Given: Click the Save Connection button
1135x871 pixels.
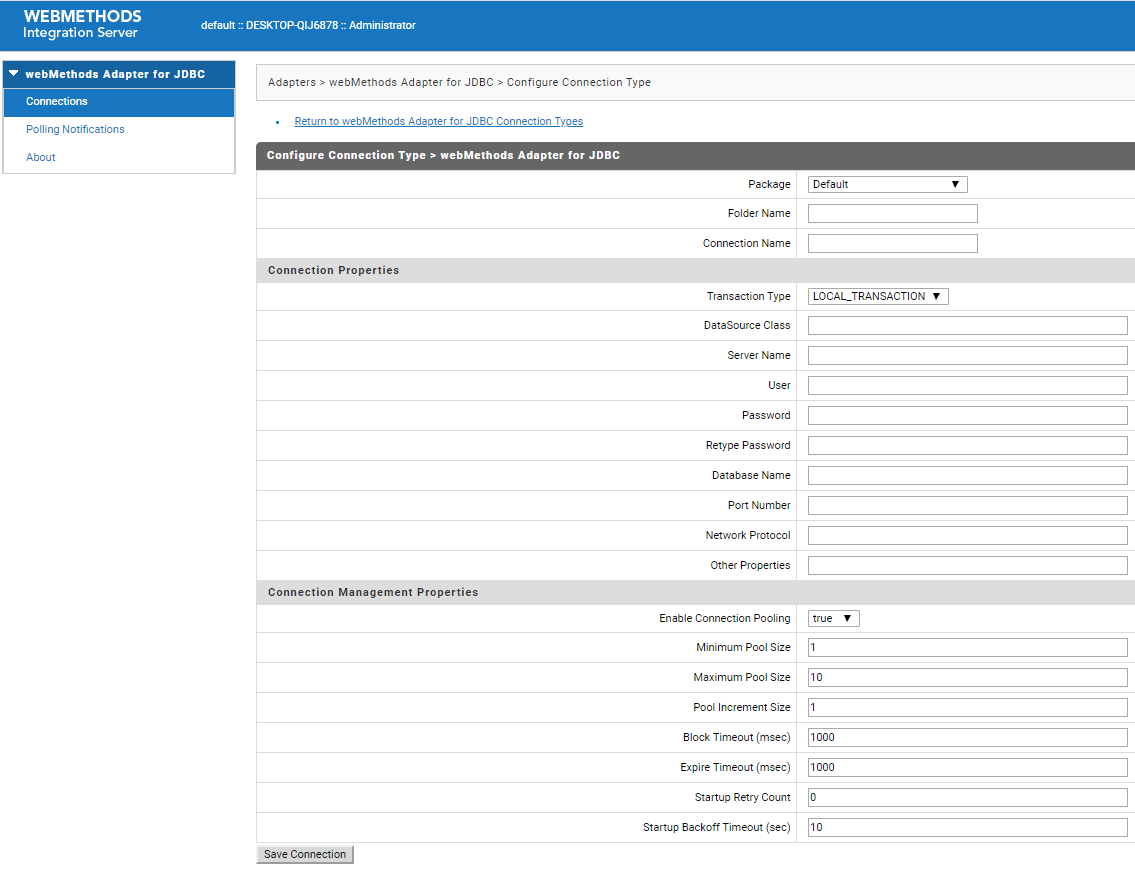Looking at the screenshot, I should coord(304,854).
